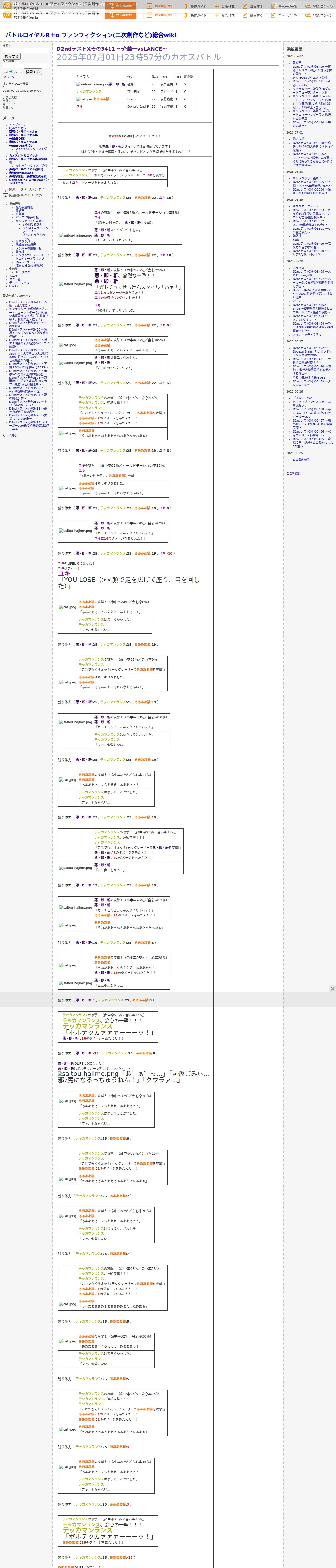Open 変幻自在リクエスト受付 in the menu

pyautogui.click(x=31, y=166)
